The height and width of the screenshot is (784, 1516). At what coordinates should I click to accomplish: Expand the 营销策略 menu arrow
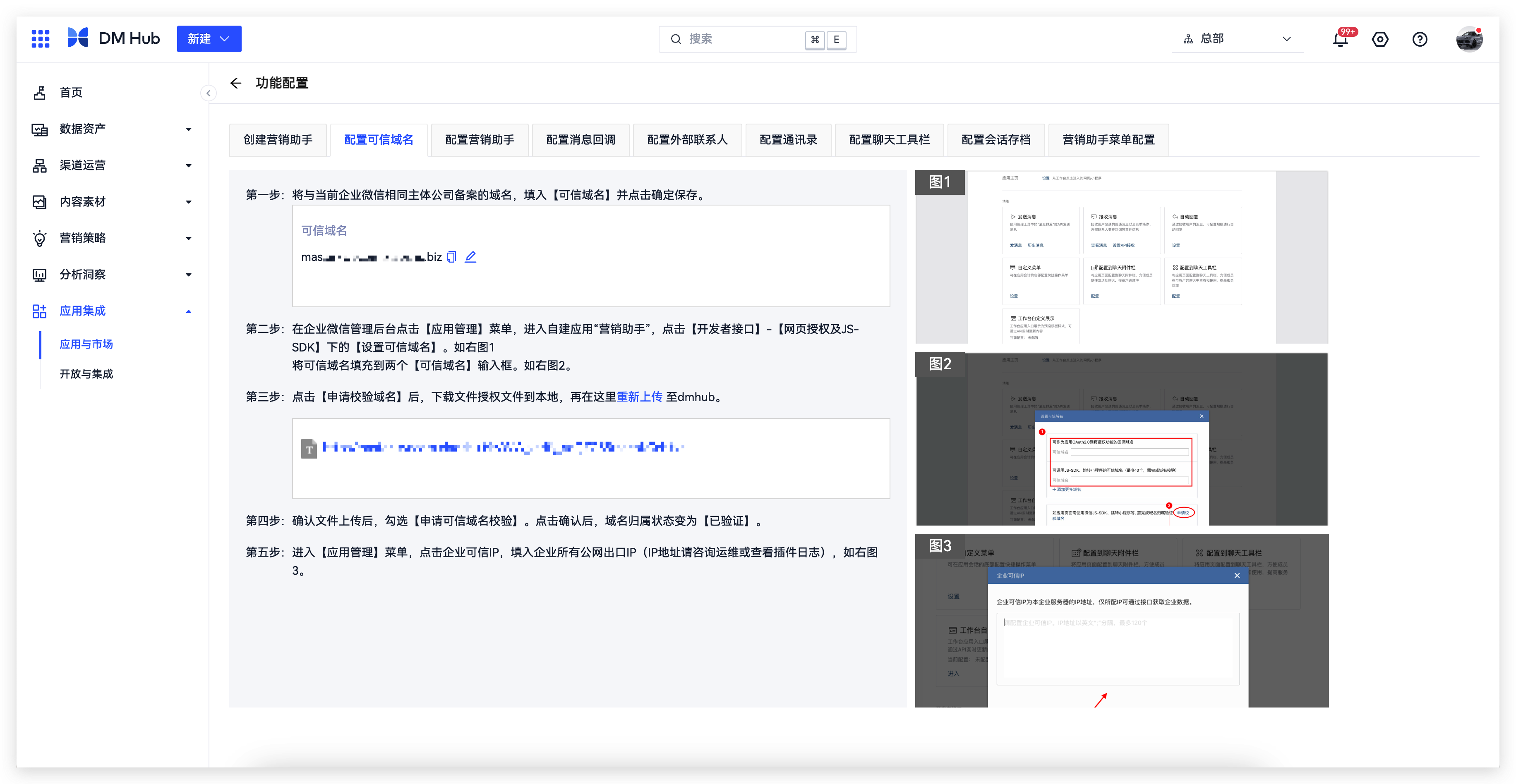coord(188,239)
